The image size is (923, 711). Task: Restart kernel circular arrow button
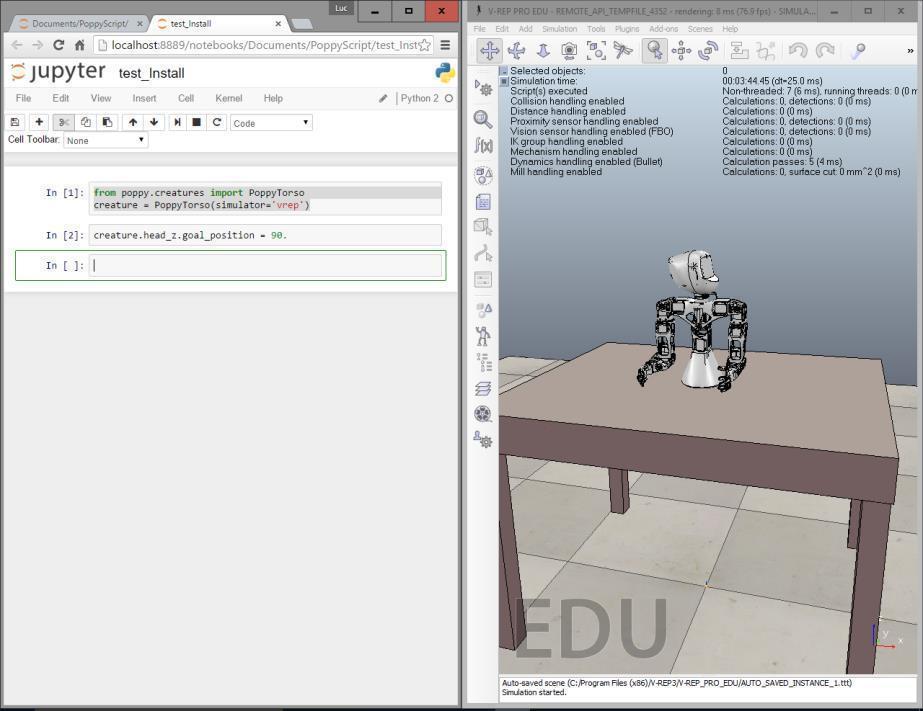pos(217,122)
